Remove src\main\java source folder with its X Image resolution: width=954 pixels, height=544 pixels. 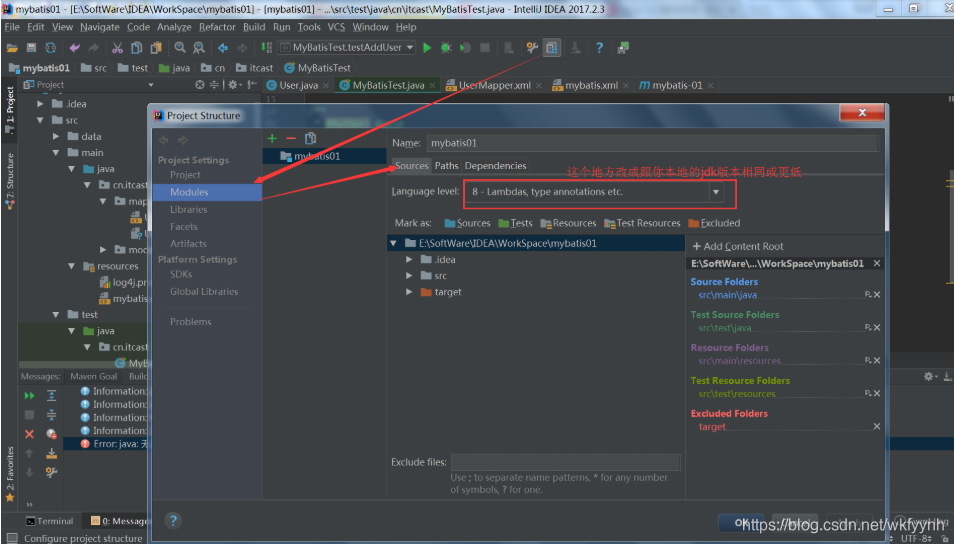(x=877, y=295)
